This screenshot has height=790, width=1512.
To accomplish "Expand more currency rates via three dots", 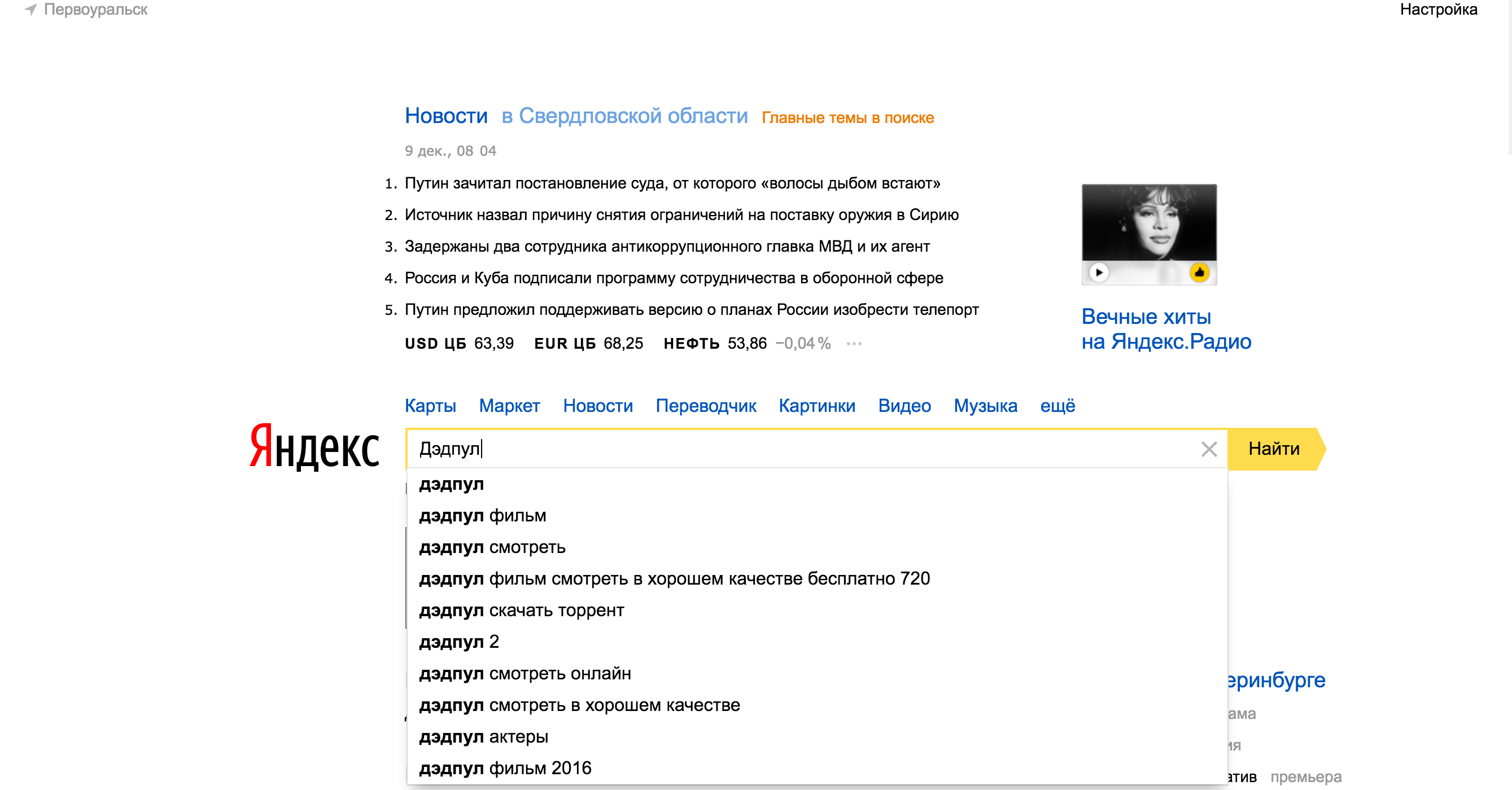I will coord(854,344).
